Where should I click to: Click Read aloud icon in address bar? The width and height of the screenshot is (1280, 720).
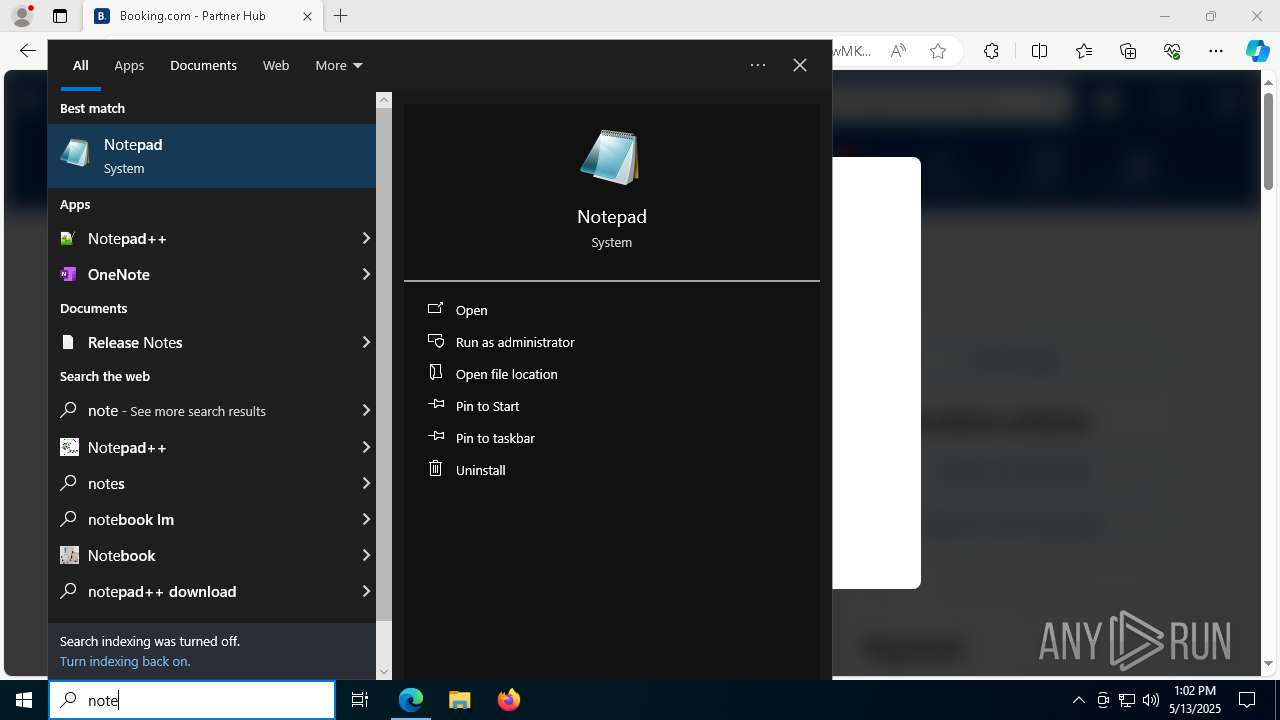point(898,51)
